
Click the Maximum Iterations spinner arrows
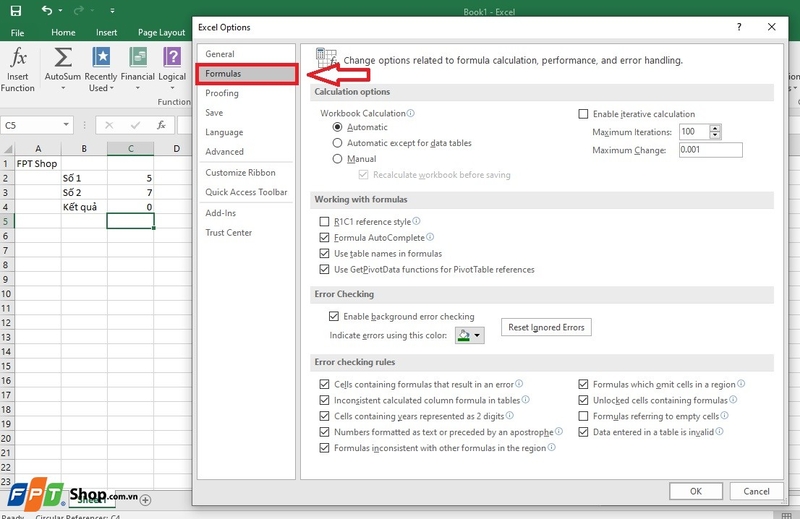715,132
